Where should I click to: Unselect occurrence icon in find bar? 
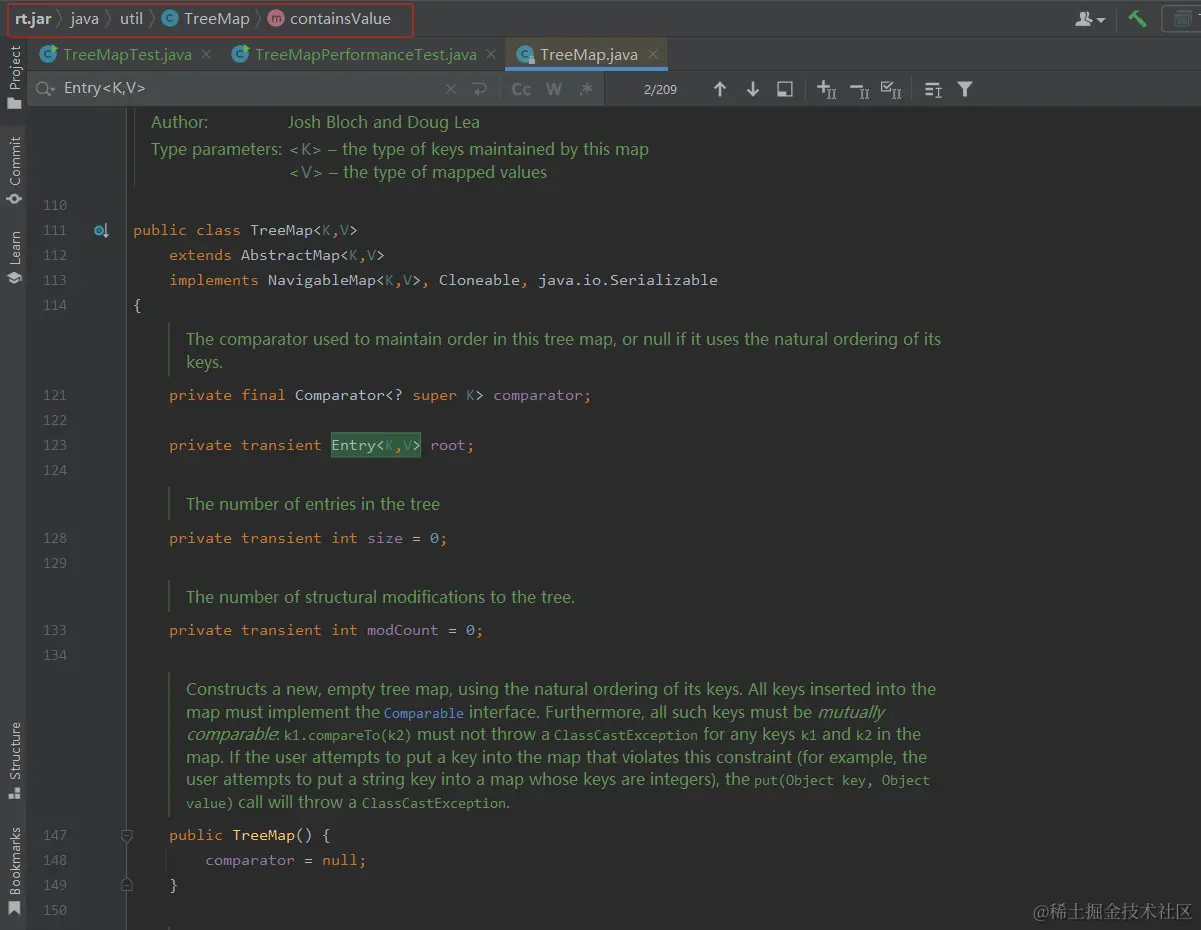tap(859, 89)
